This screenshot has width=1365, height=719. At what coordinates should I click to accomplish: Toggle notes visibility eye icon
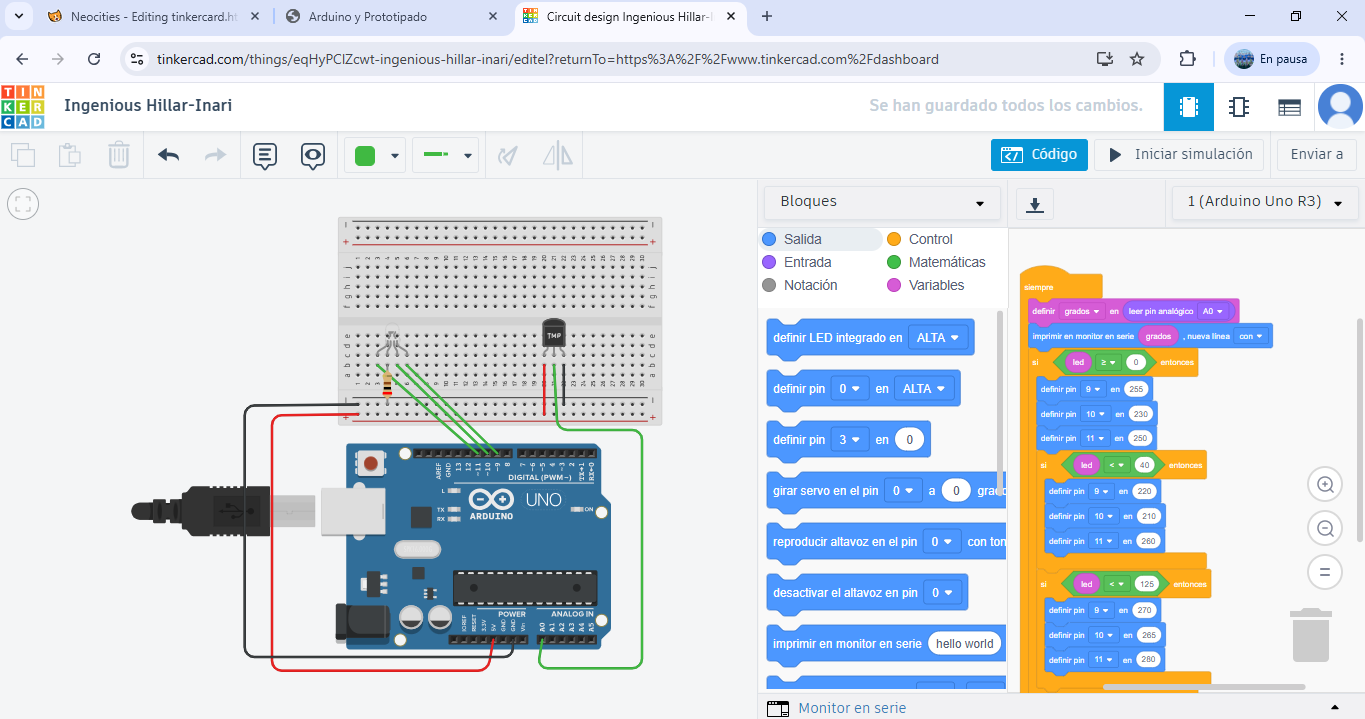[313, 155]
